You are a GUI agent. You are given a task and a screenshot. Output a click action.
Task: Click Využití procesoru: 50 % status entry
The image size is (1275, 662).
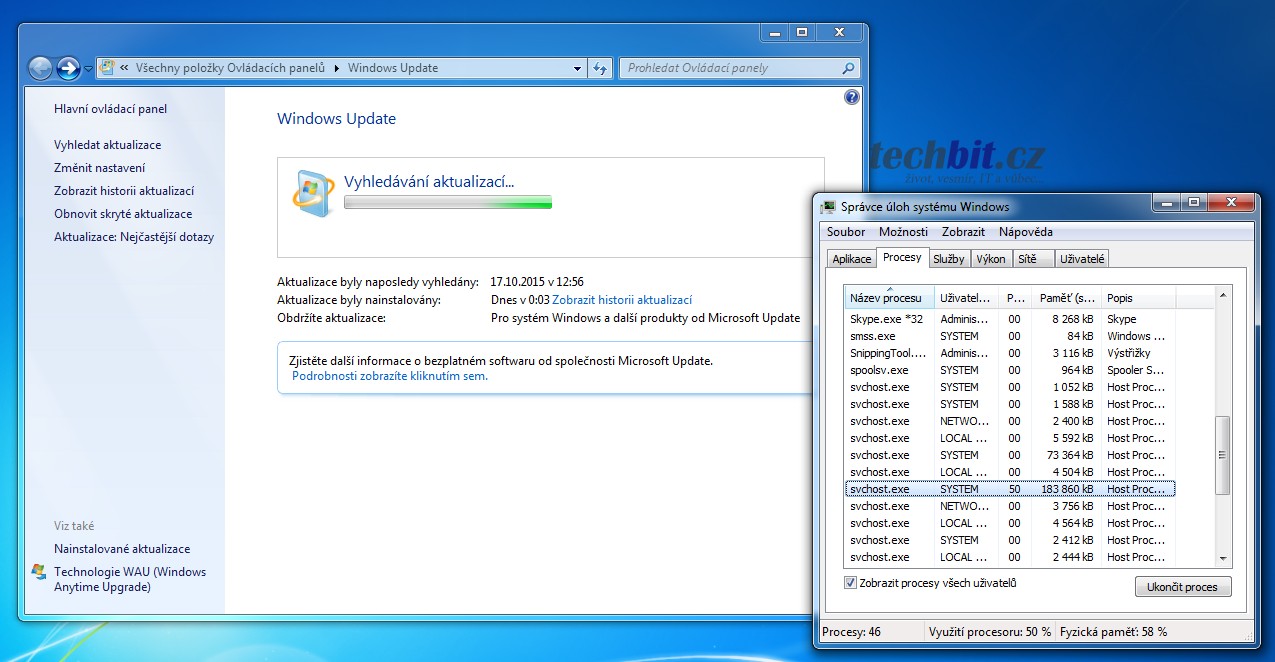tap(990, 632)
